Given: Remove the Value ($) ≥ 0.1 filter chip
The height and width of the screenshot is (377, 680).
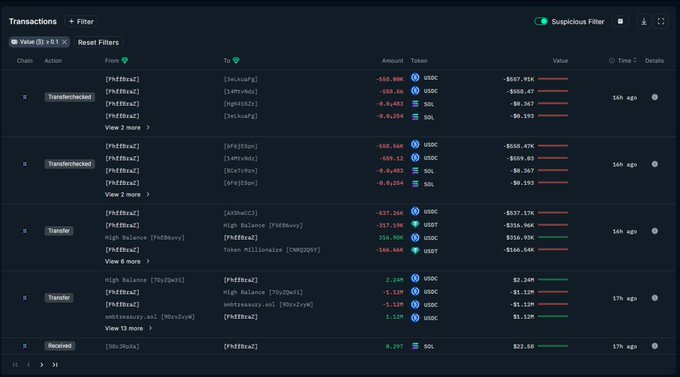Looking at the screenshot, I should tap(64, 42).
